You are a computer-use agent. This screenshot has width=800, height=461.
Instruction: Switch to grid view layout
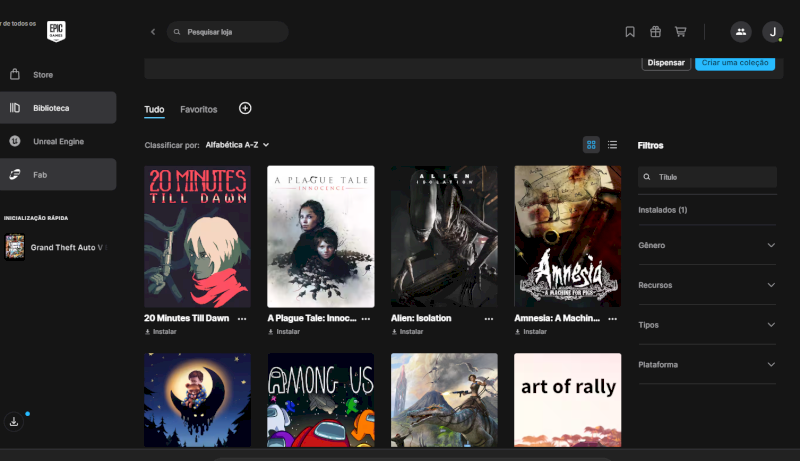click(x=592, y=145)
